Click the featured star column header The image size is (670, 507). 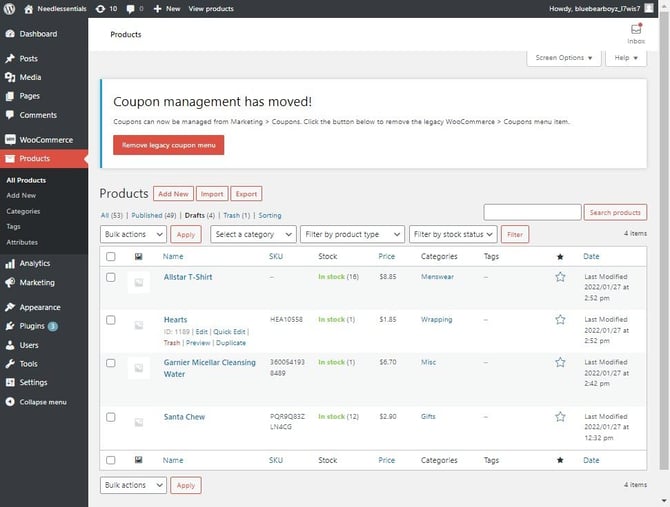(x=560, y=256)
